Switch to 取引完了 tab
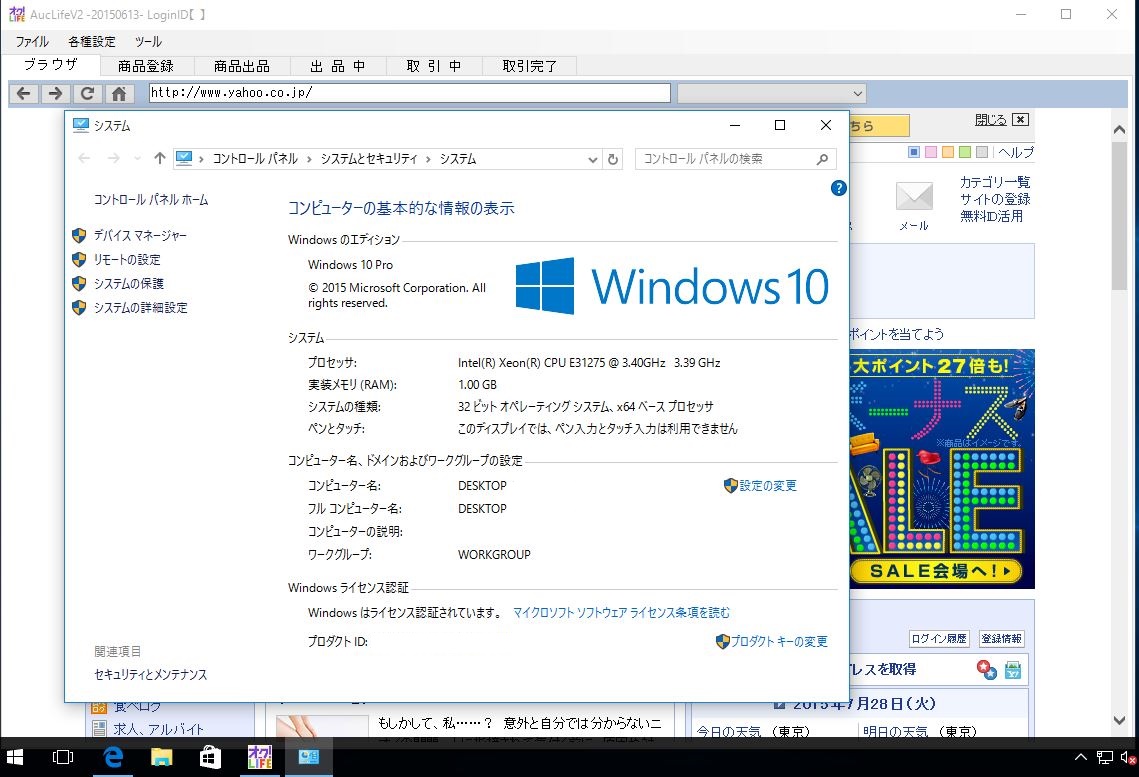The width and height of the screenshot is (1139, 777). (530, 66)
